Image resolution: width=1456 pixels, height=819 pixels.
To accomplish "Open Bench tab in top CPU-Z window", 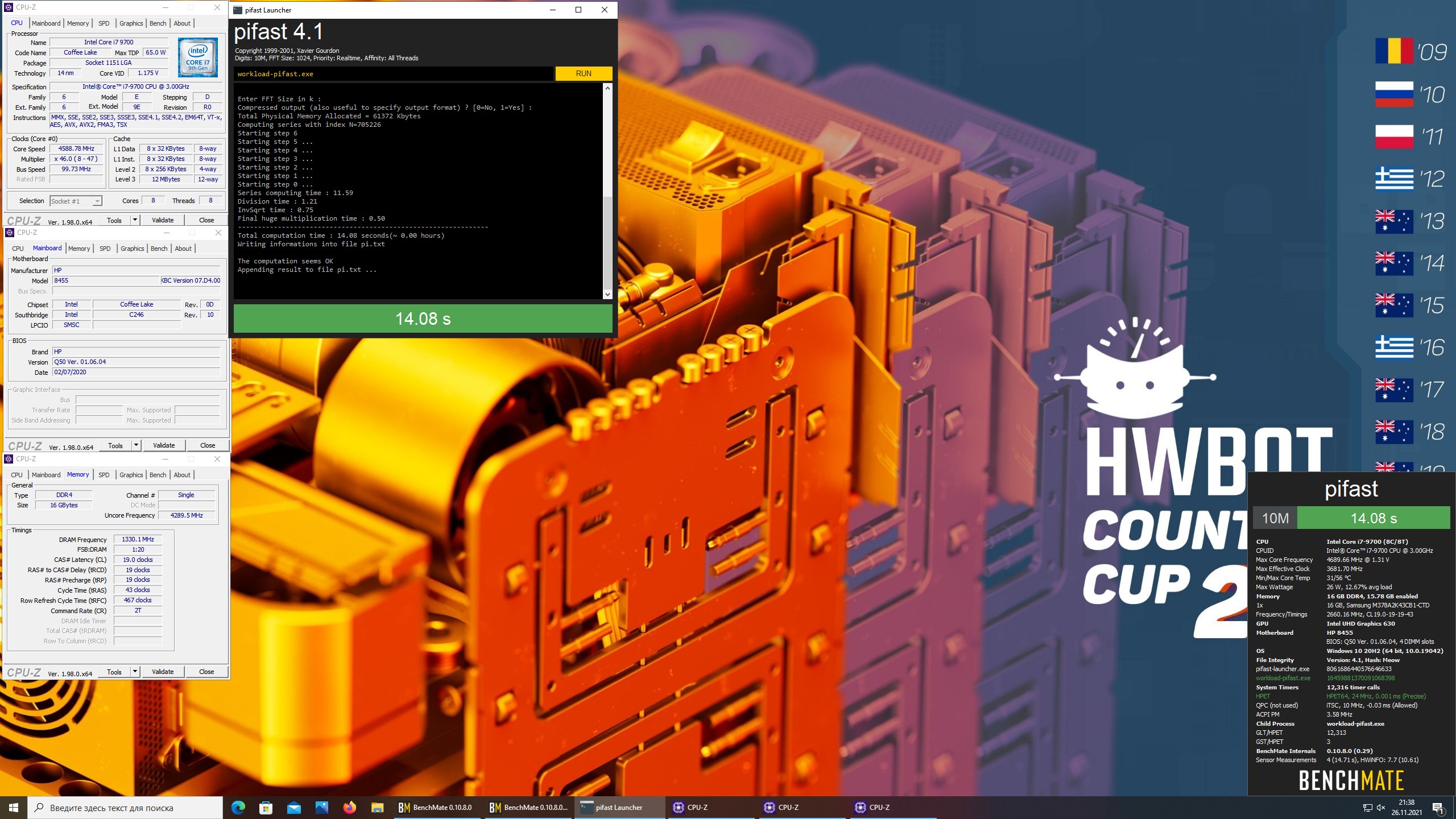I will 158,23.
